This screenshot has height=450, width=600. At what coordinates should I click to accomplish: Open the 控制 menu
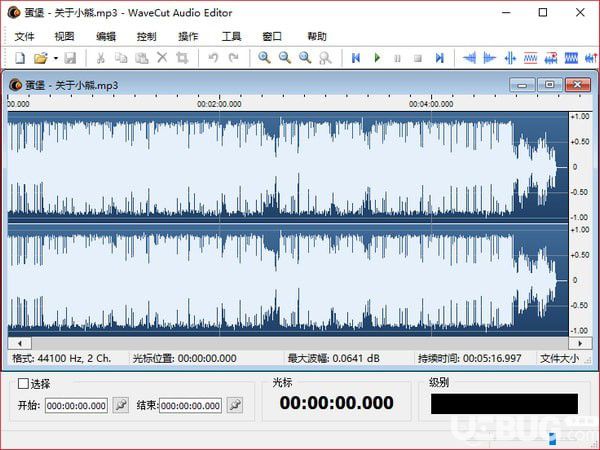pos(147,37)
